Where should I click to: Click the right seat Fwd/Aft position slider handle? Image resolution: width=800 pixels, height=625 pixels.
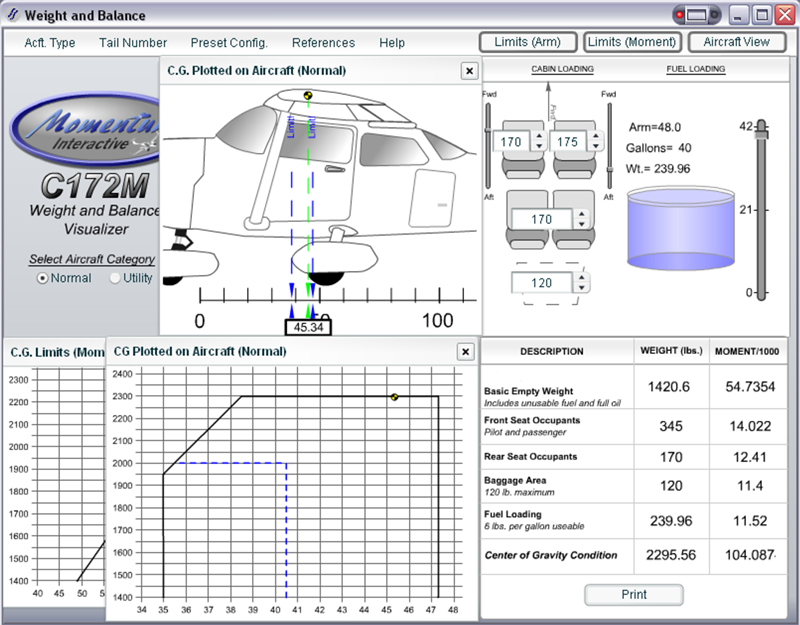pyautogui.click(x=609, y=170)
